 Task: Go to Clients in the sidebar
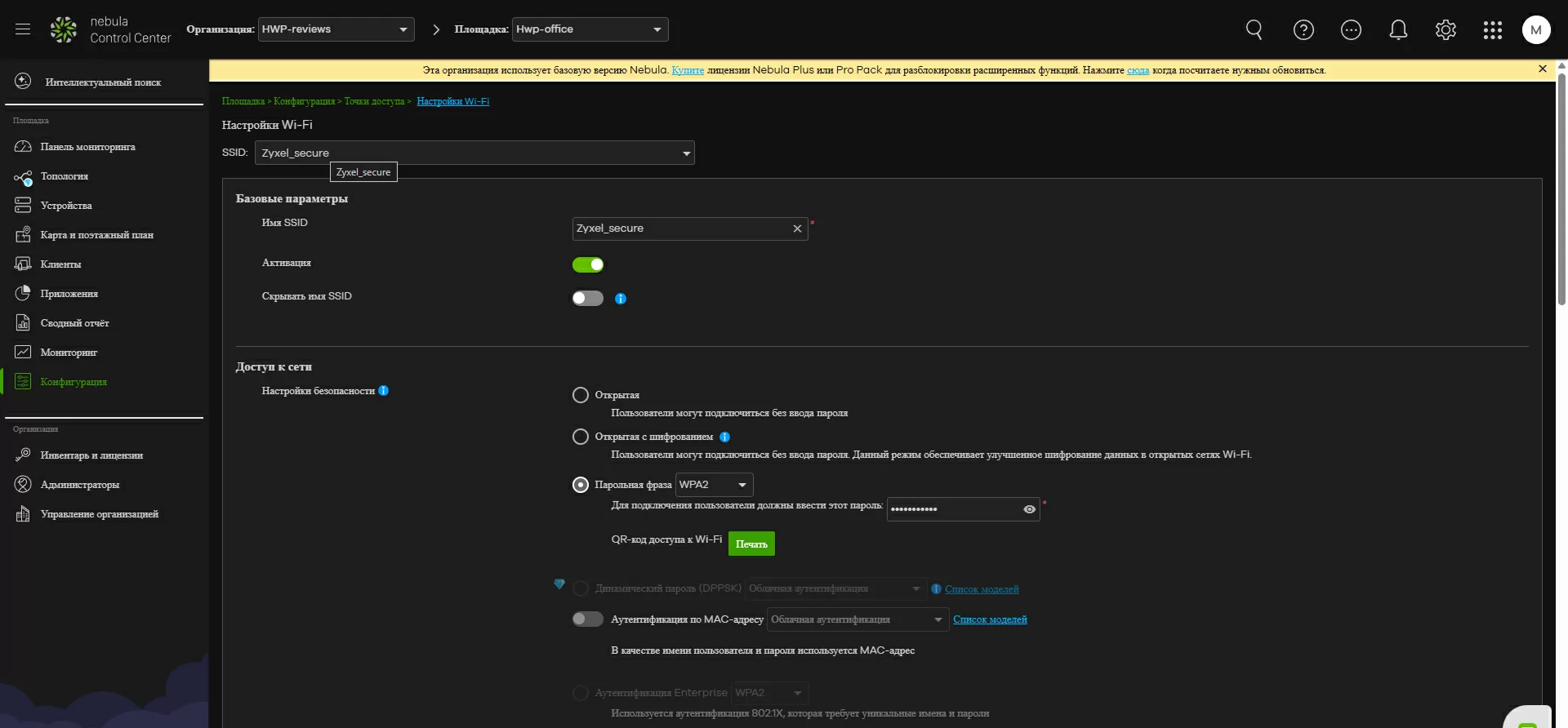point(60,264)
